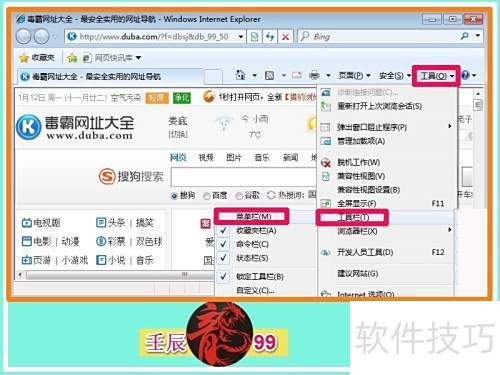Click the web game icon beside 页游

[26, 260]
